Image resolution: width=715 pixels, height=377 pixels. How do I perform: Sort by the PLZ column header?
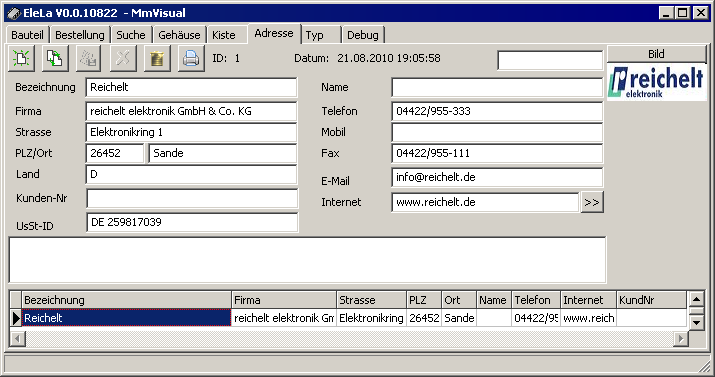(424, 300)
